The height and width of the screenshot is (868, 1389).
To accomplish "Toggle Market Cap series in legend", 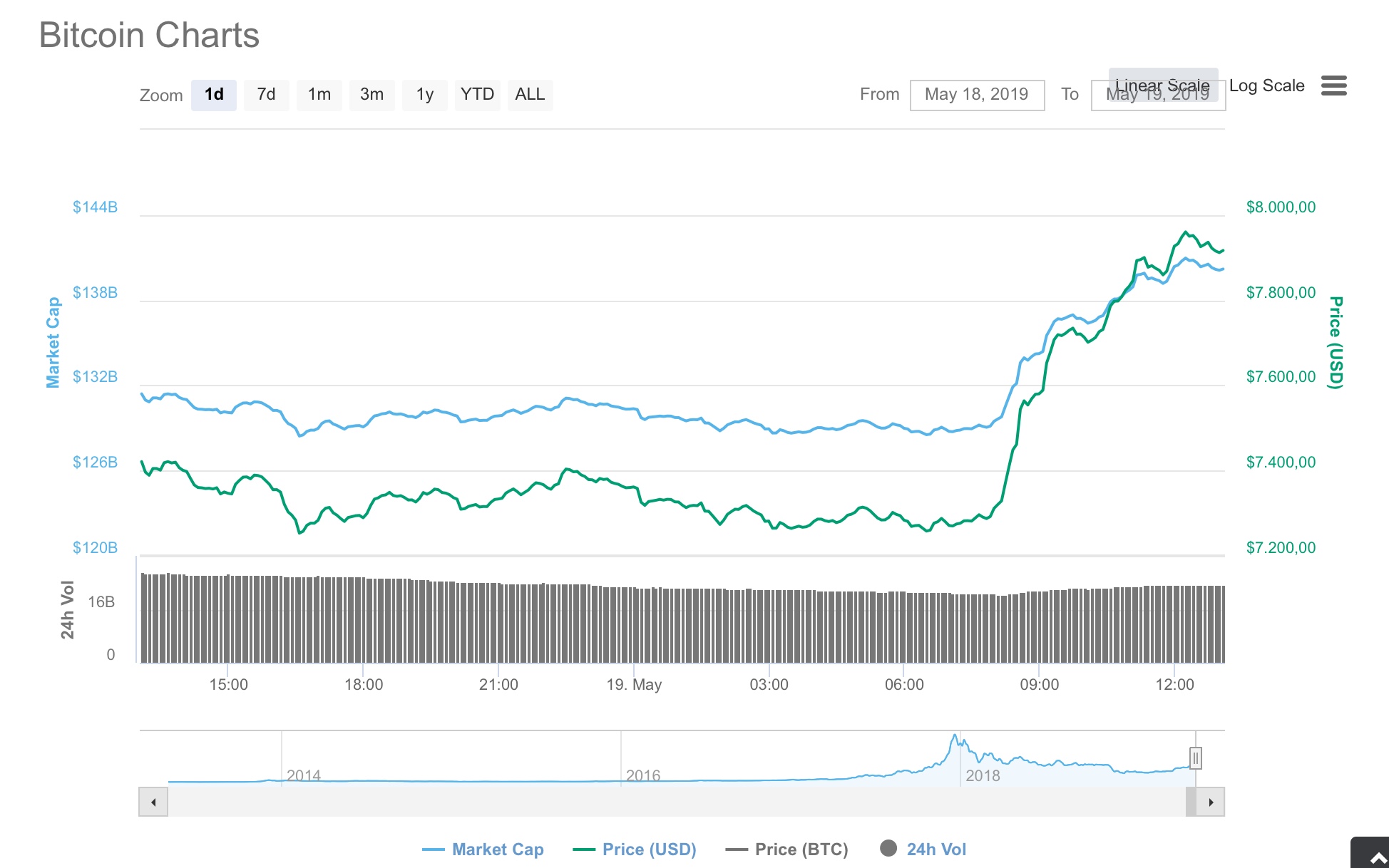I will [483, 849].
